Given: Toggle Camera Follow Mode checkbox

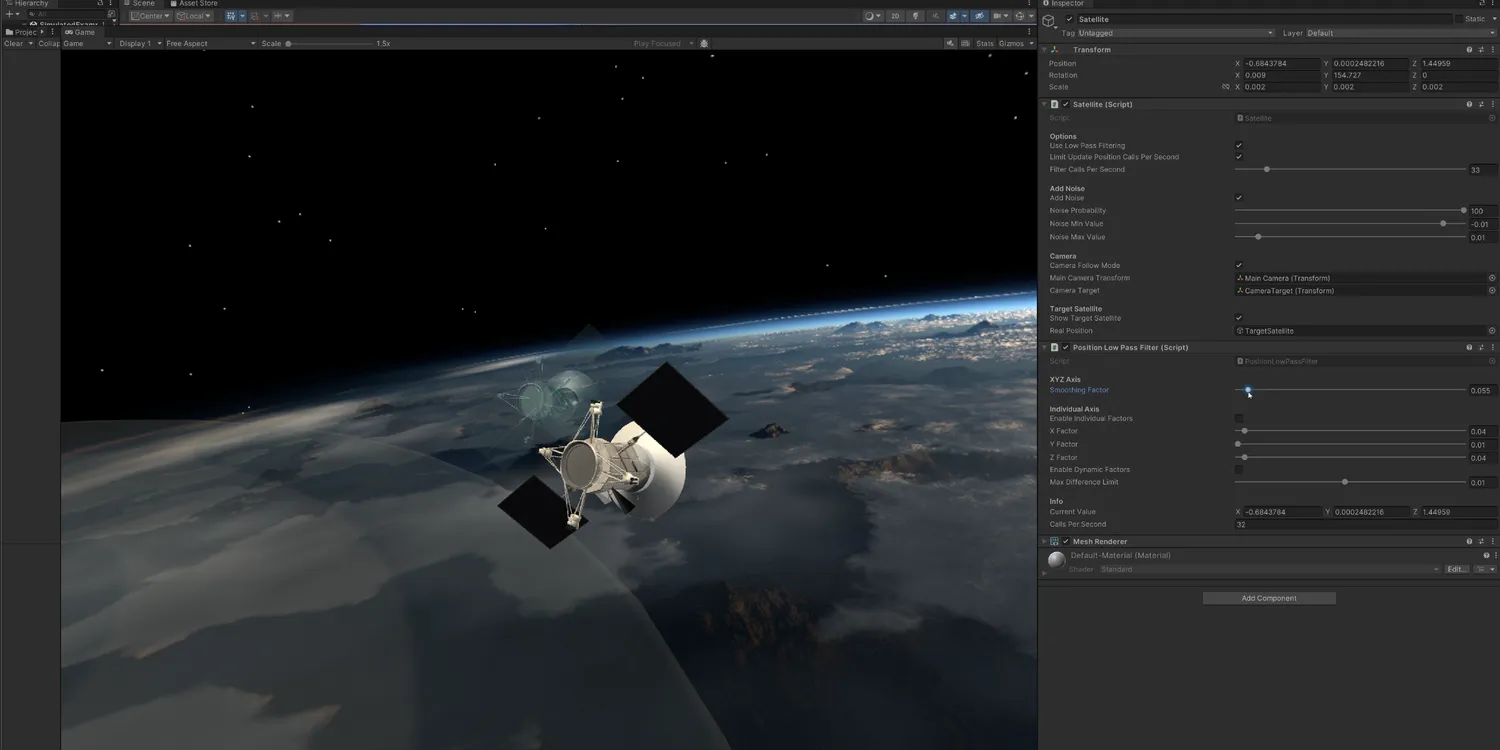Looking at the screenshot, I should click(1239, 266).
